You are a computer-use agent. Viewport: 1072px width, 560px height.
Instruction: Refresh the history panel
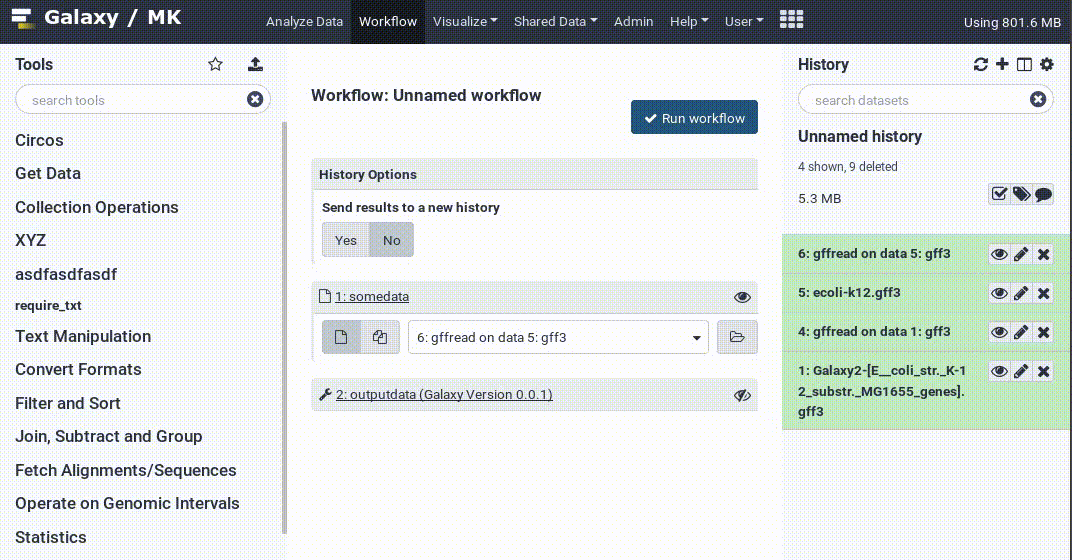pyautogui.click(x=980, y=65)
